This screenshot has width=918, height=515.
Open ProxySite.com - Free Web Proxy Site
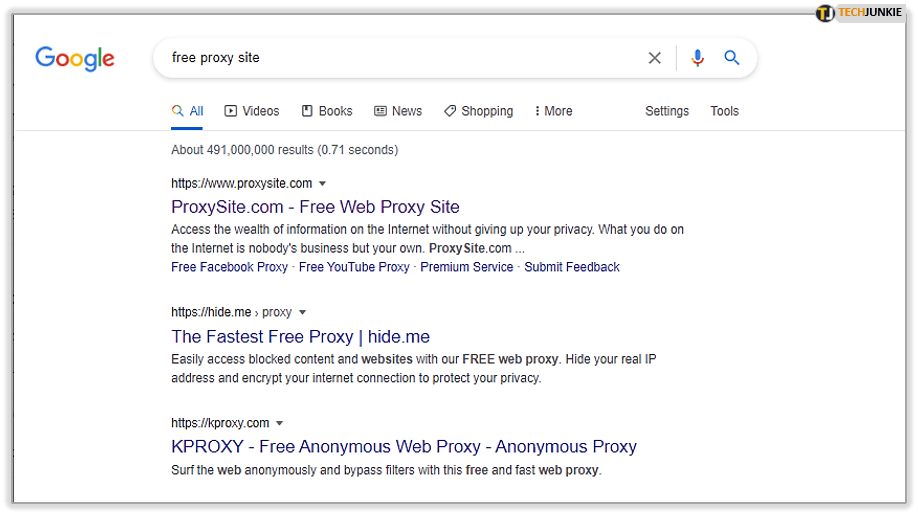315,207
